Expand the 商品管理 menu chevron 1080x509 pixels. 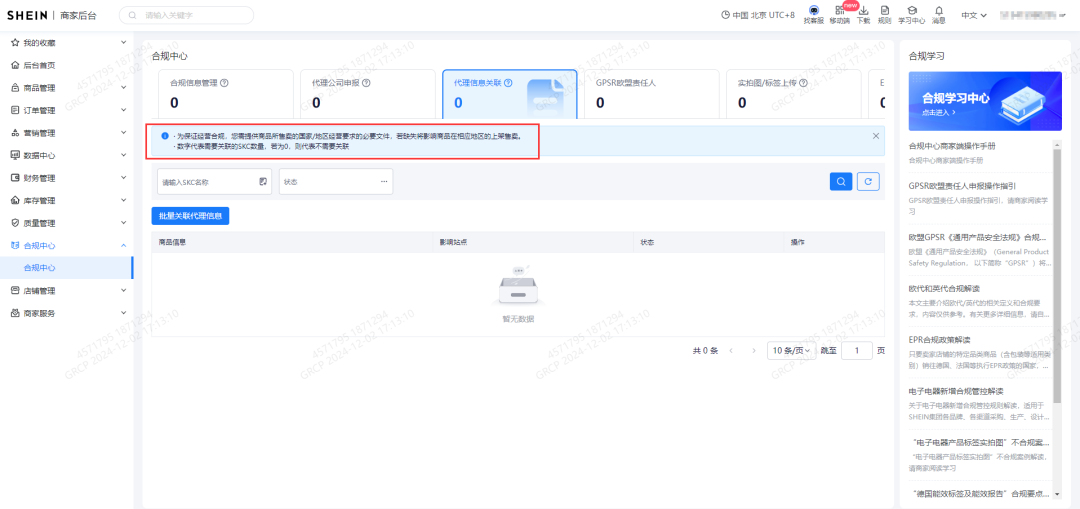point(123,88)
